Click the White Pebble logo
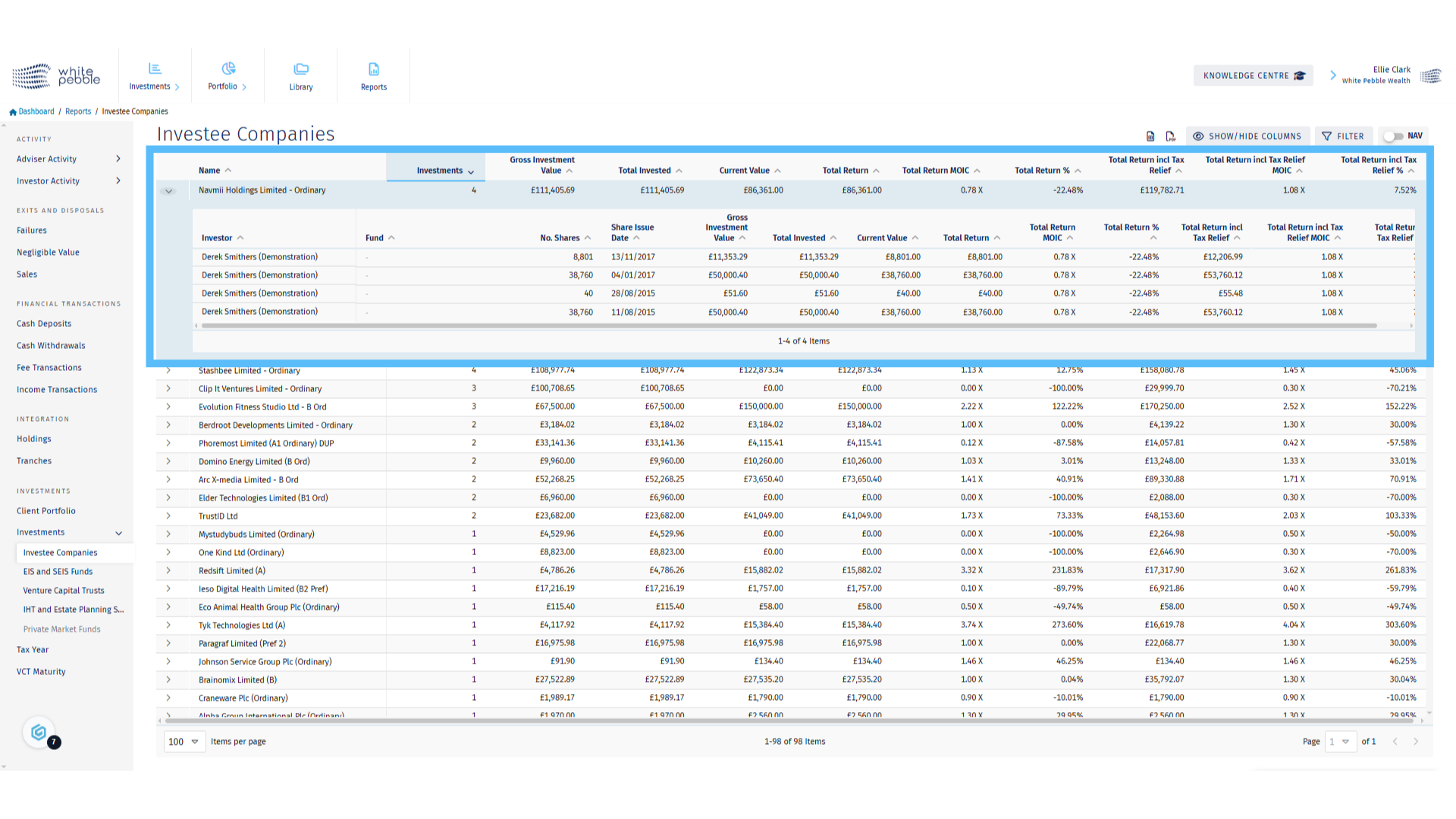The height and width of the screenshot is (819, 1456). click(x=57, y=76)
